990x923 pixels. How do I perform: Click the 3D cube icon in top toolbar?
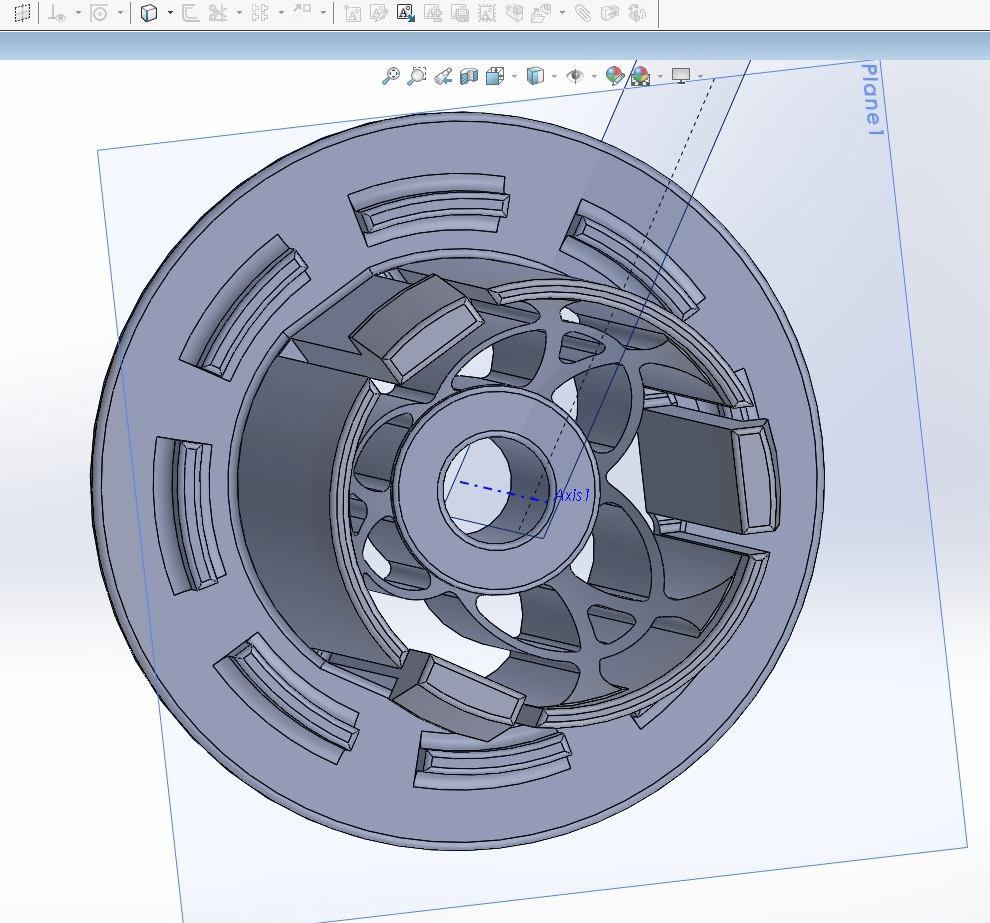point(149,13)
